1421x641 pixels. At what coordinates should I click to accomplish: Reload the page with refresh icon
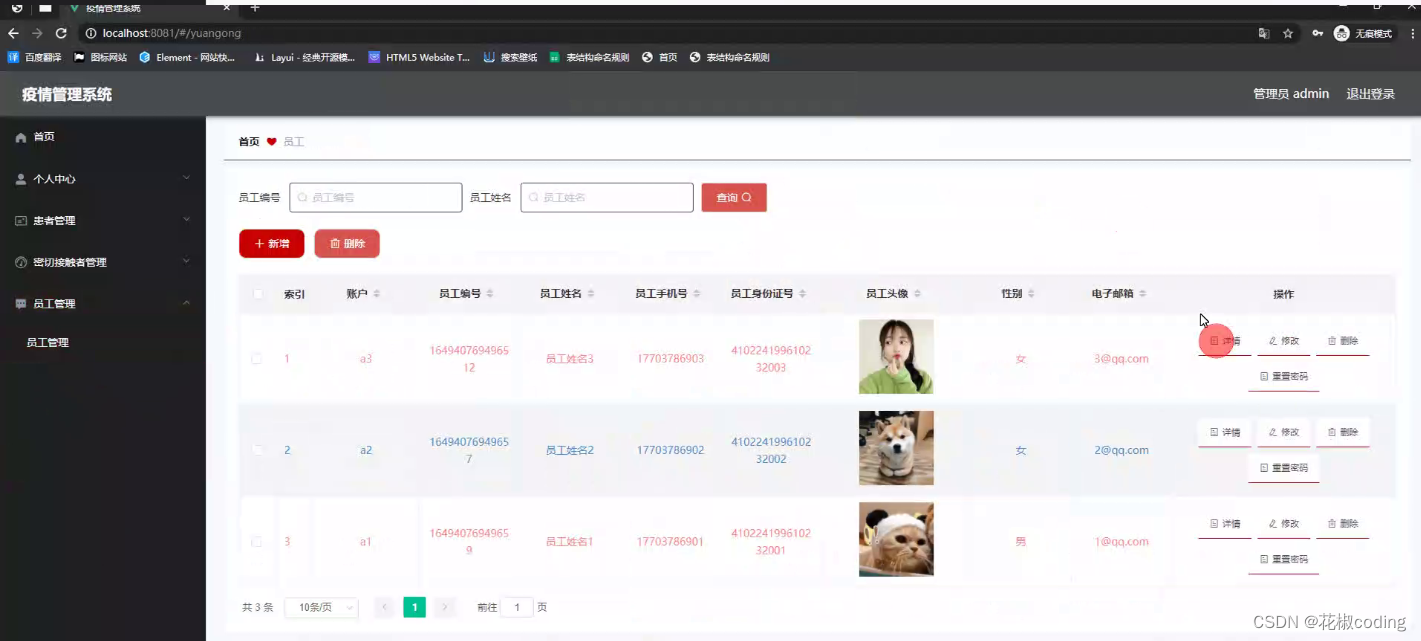pyautogui.click(x=61, y=33)
